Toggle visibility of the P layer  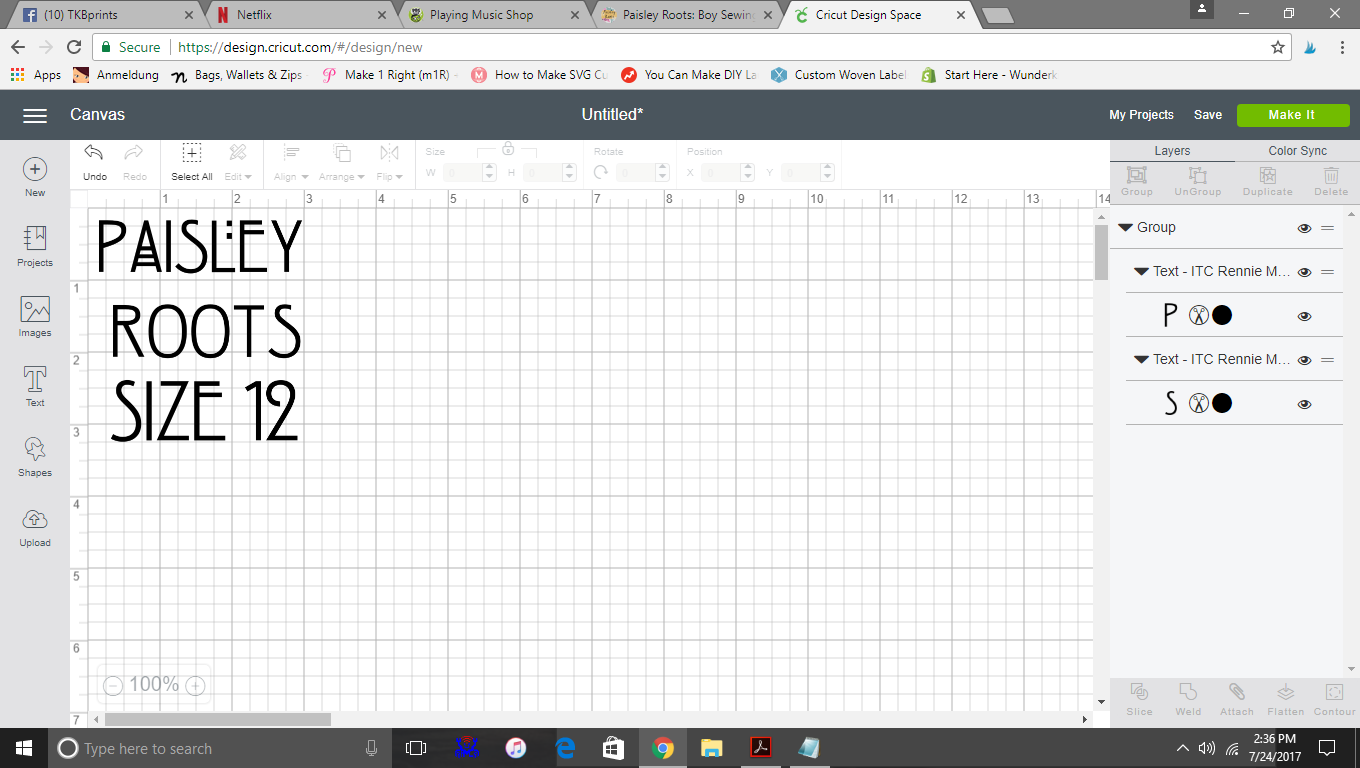(x=1304, y=316)
